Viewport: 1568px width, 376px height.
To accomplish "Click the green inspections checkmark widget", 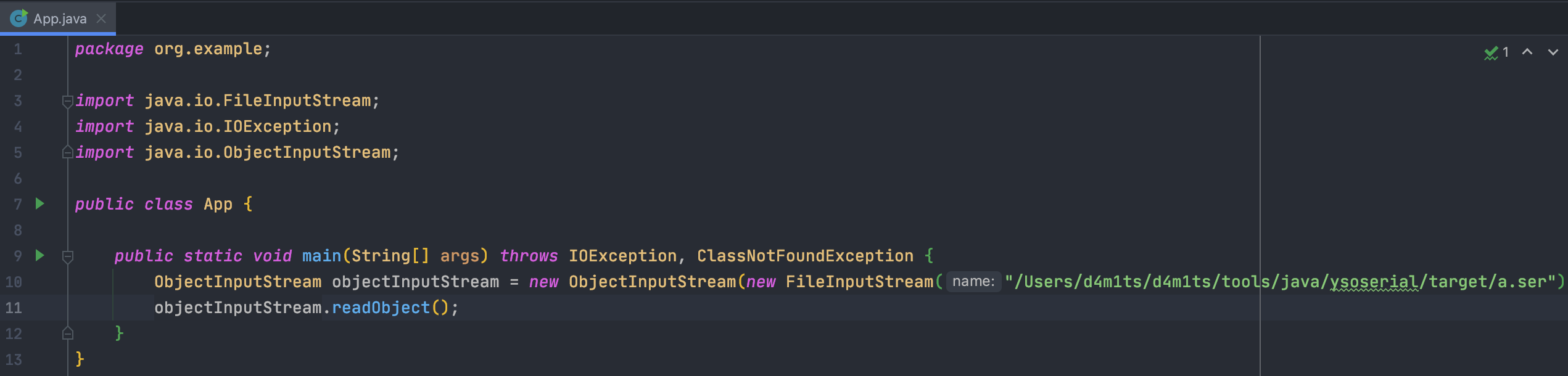I will click(1496, 52).
